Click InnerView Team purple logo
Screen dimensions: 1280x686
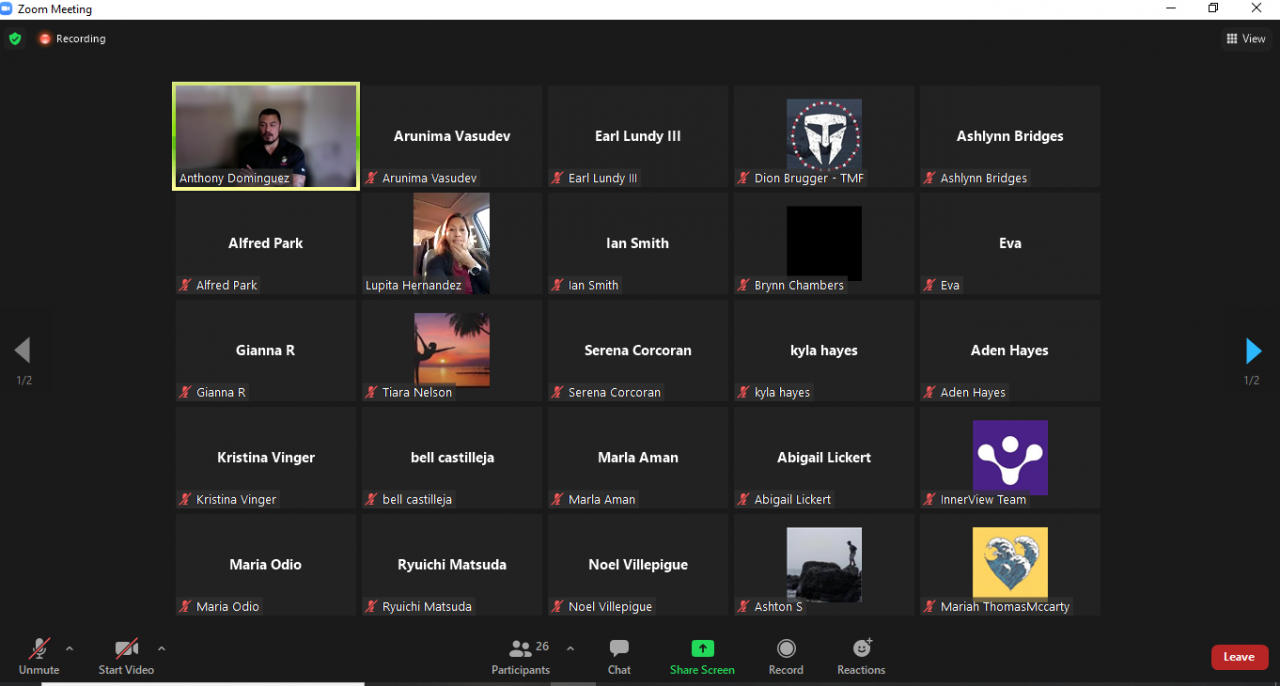pyautogui.click(x=1010, y=457)
